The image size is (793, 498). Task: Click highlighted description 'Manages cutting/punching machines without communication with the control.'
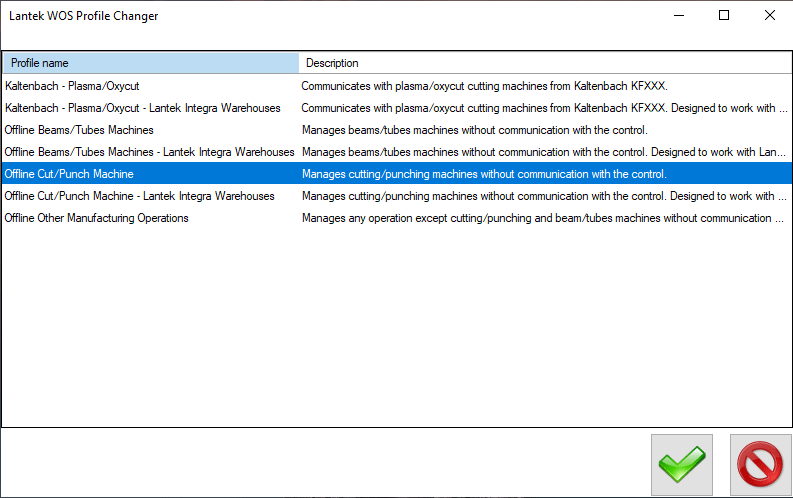(484, 174)
